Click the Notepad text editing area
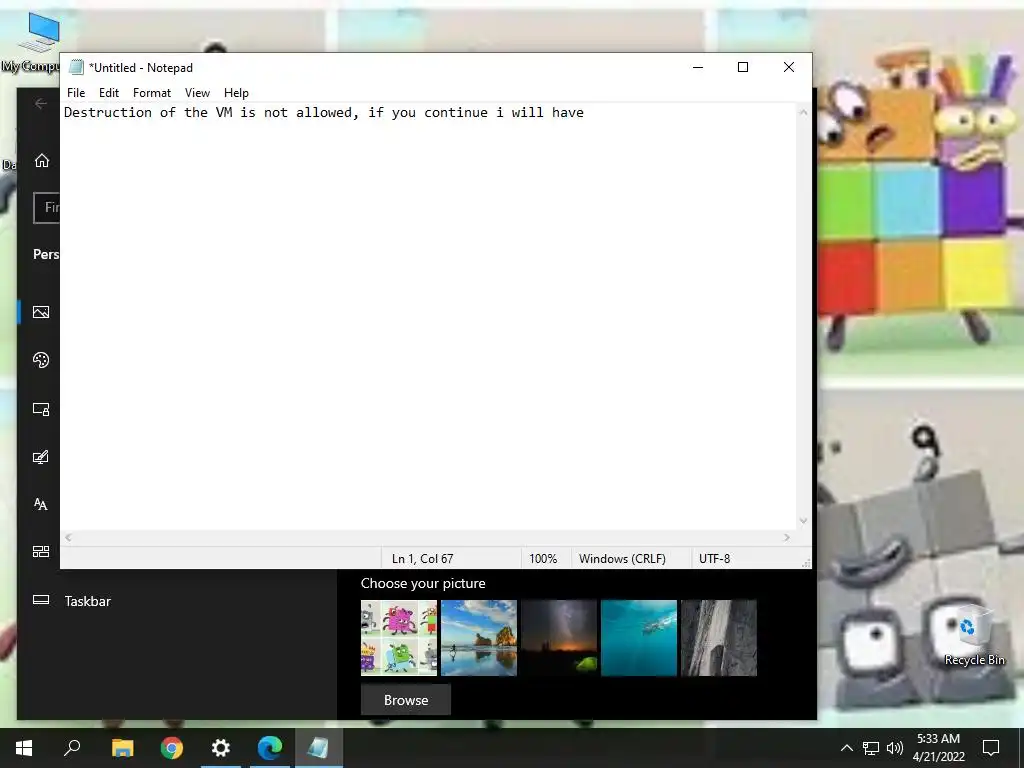The width and height of the screenshot is (1024, 768). point(428,317)
